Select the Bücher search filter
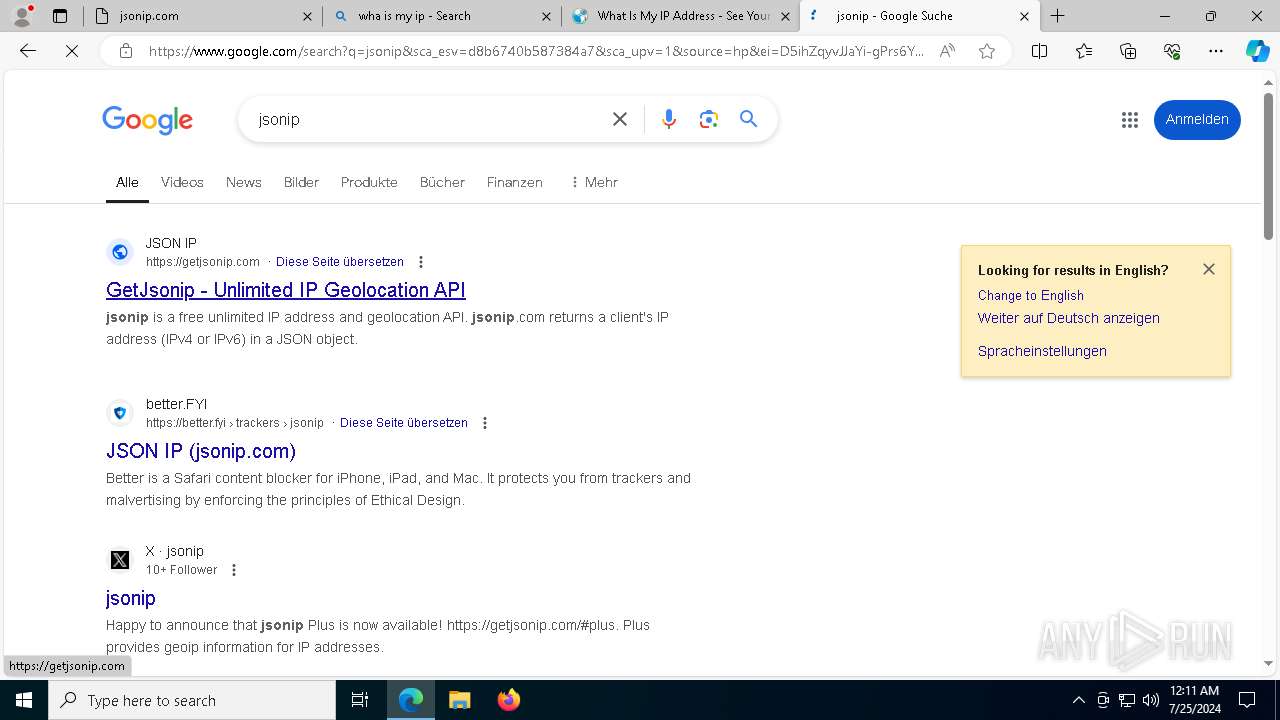Image resolution: width=1280 pixels, height=720 pixels. (x=442, y=182)
